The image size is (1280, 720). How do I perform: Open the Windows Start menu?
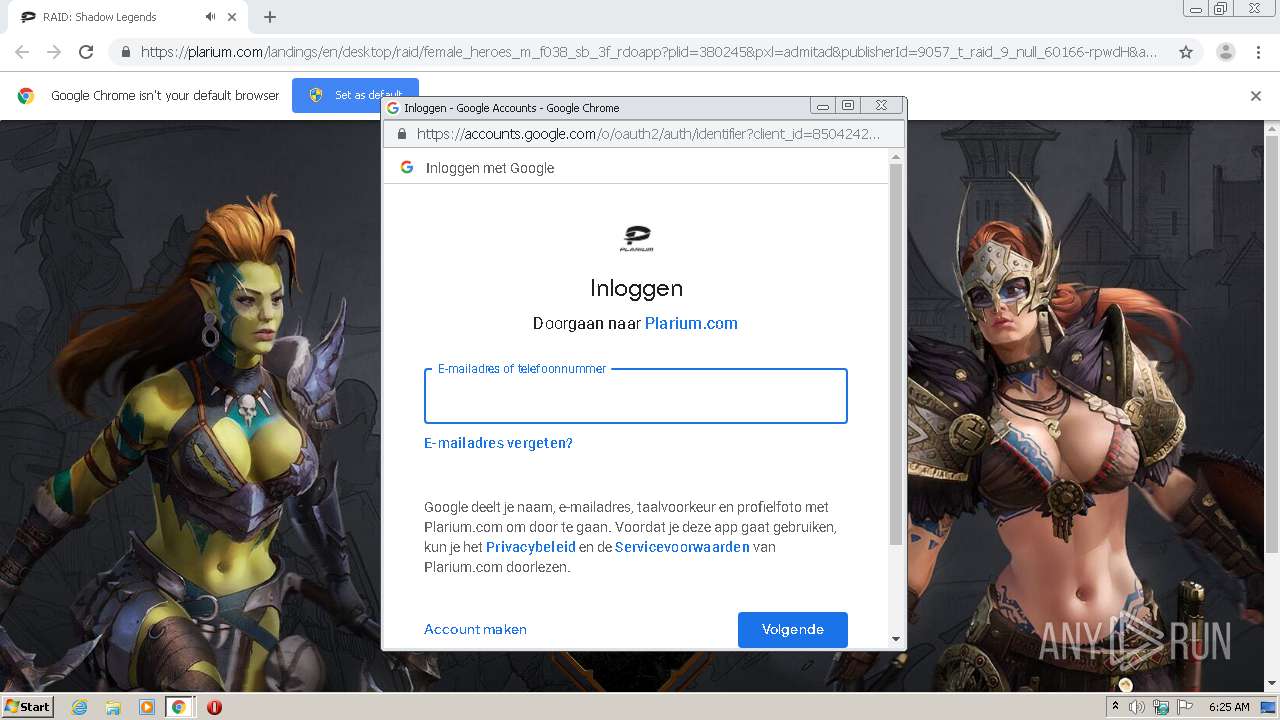tap(27, 706)
